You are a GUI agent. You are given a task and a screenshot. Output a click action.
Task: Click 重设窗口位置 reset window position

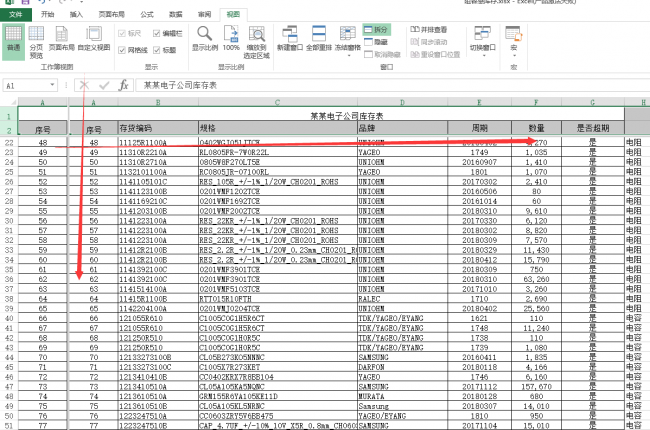coord(435,55)
